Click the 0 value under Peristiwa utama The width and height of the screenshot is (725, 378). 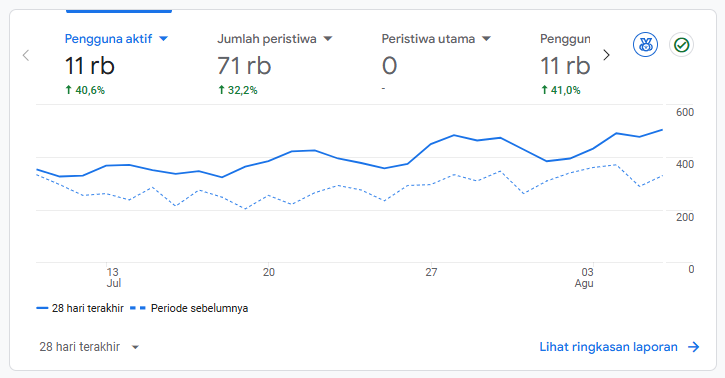tap(389, 65)
